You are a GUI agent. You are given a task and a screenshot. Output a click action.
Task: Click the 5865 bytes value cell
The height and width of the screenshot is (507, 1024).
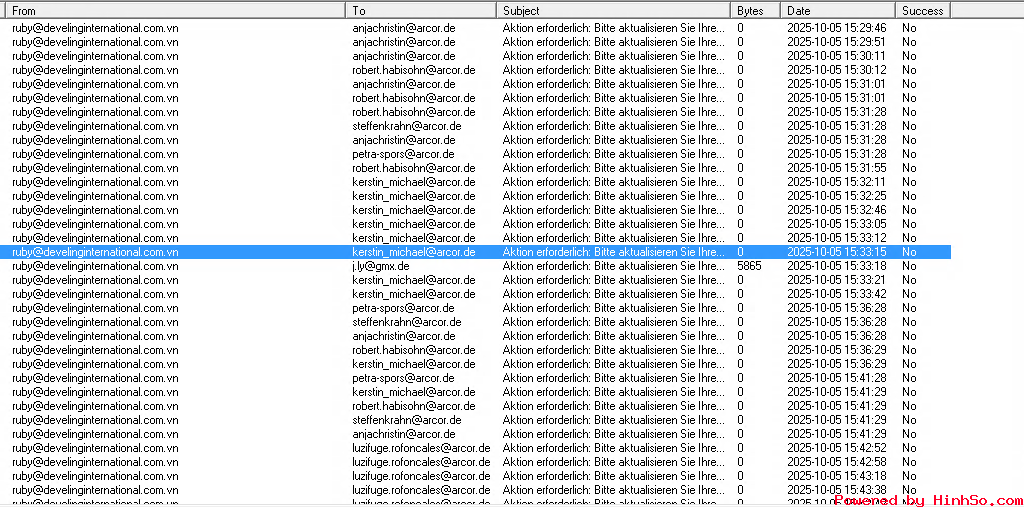[749, 266]
